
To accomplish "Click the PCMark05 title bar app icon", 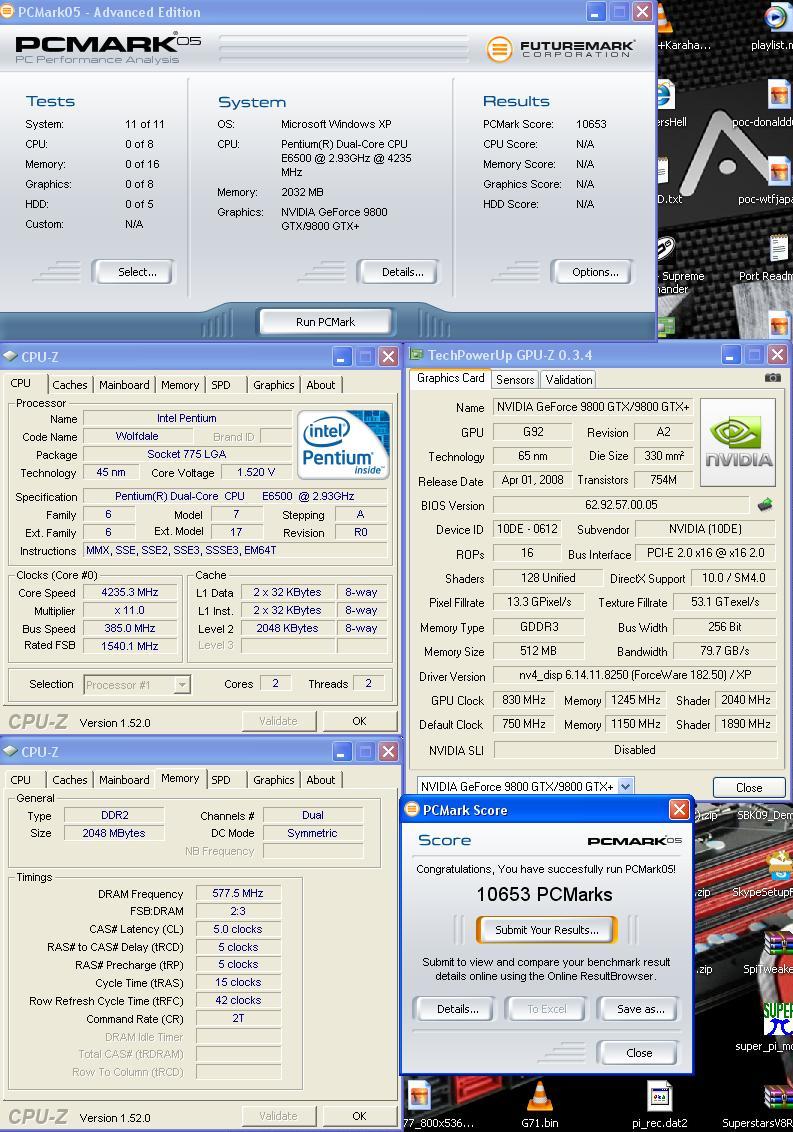I will [x=6, y=12].
